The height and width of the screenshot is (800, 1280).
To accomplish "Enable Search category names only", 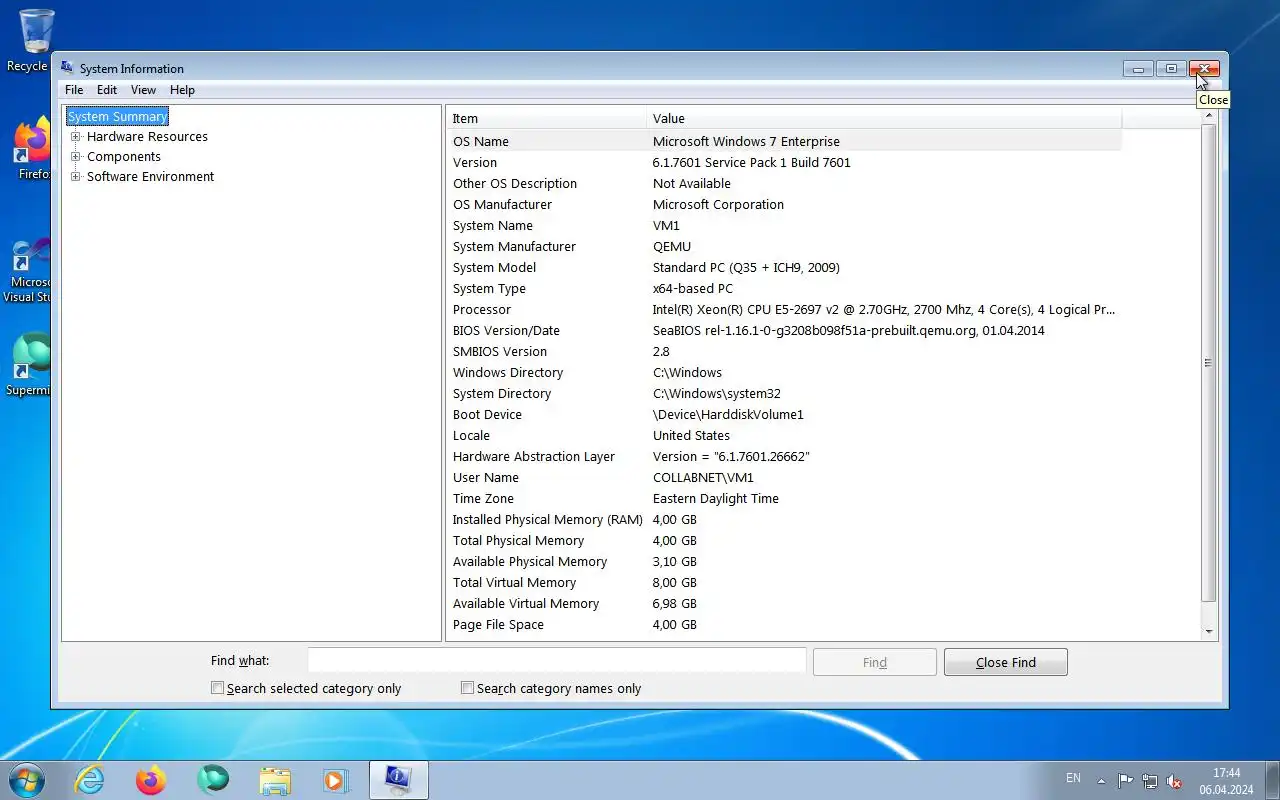I will pyautogui.click(x=467, y=688).
